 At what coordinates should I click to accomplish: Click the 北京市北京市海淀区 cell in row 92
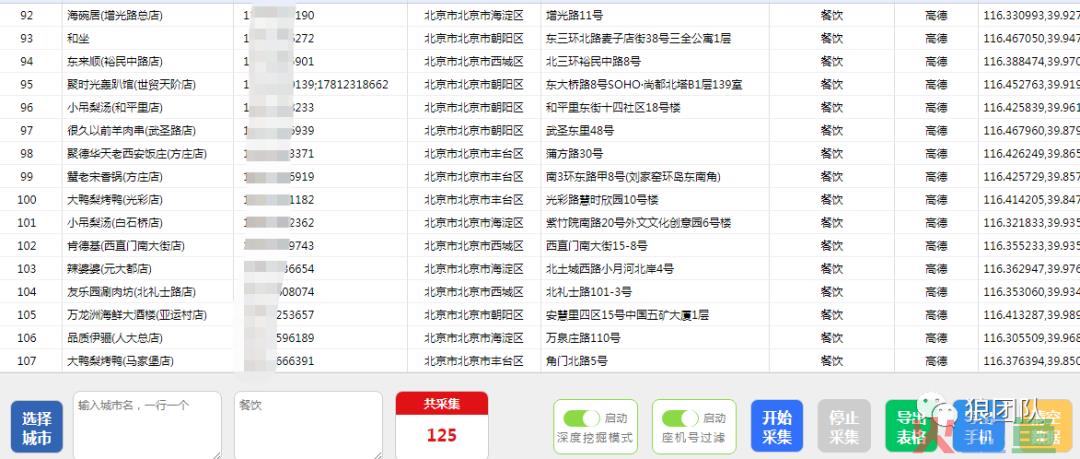point(474,15)
